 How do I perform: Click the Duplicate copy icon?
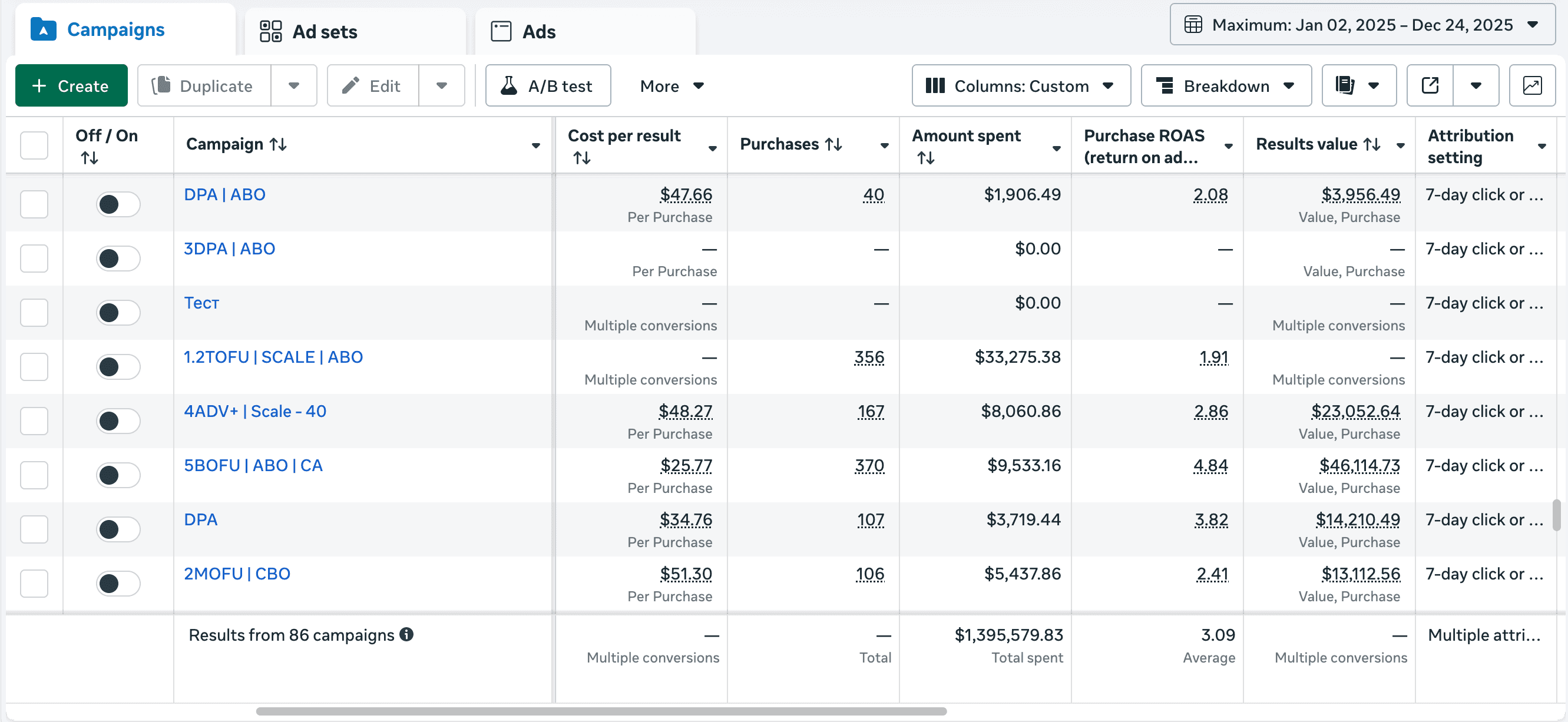[x=162, y=85]
